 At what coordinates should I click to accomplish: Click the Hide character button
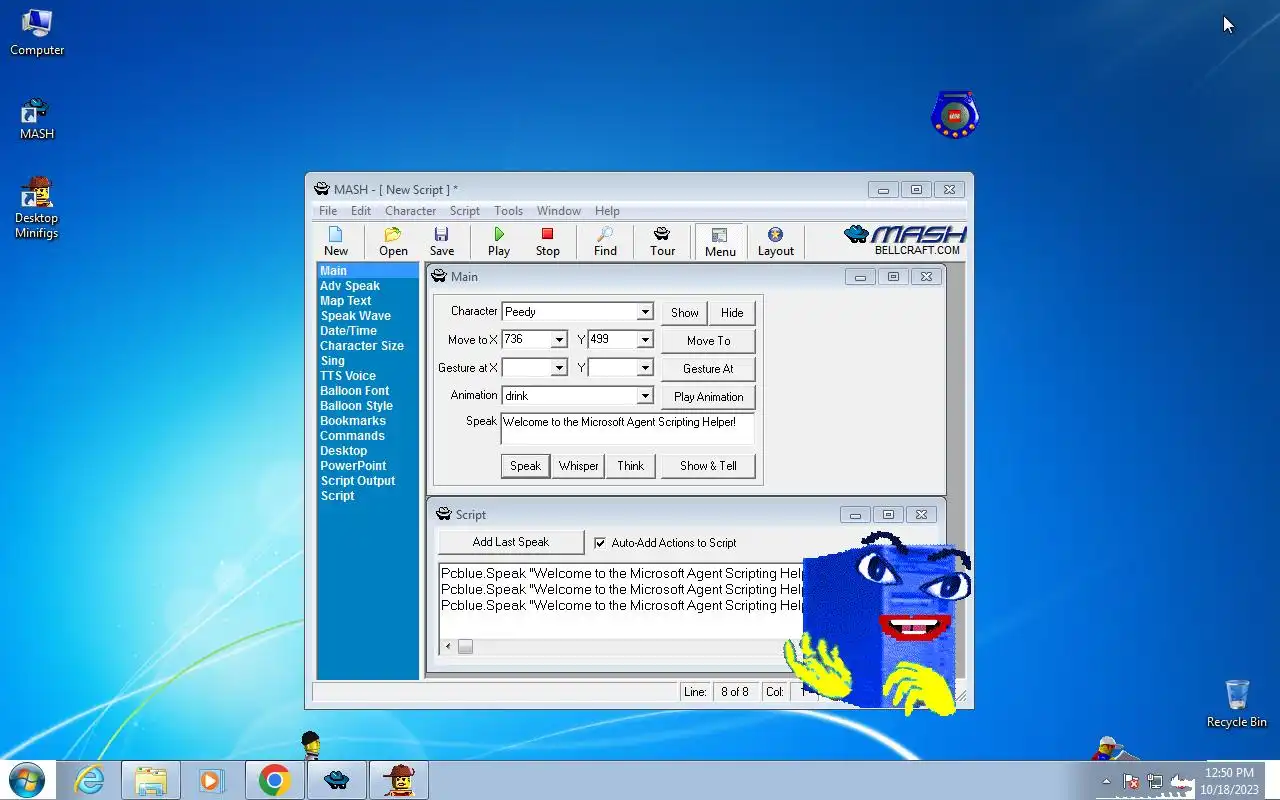pyautogui.click(x=732, y=313)
